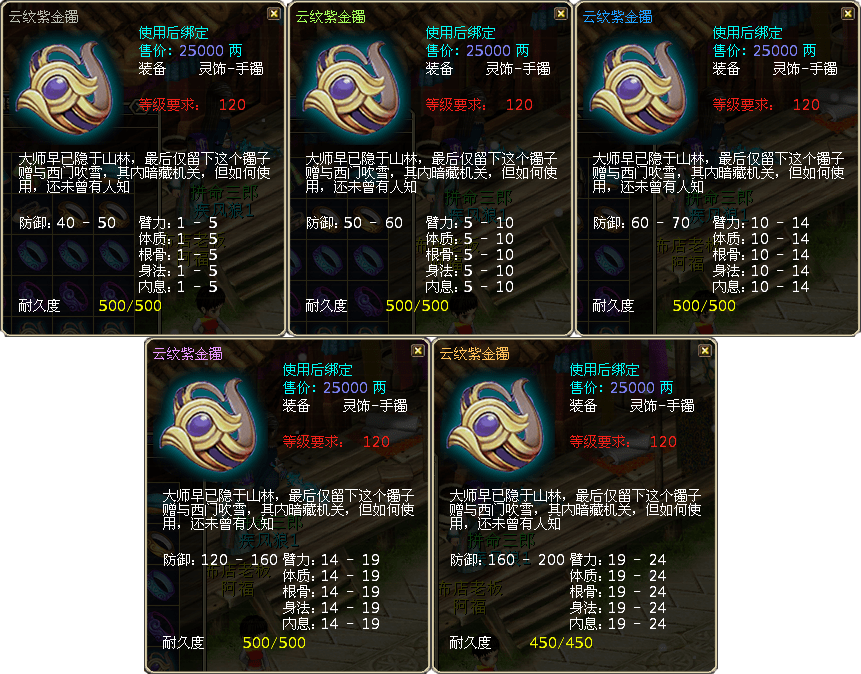Click 防御: 120 - 160 stat line

[220, 560]
